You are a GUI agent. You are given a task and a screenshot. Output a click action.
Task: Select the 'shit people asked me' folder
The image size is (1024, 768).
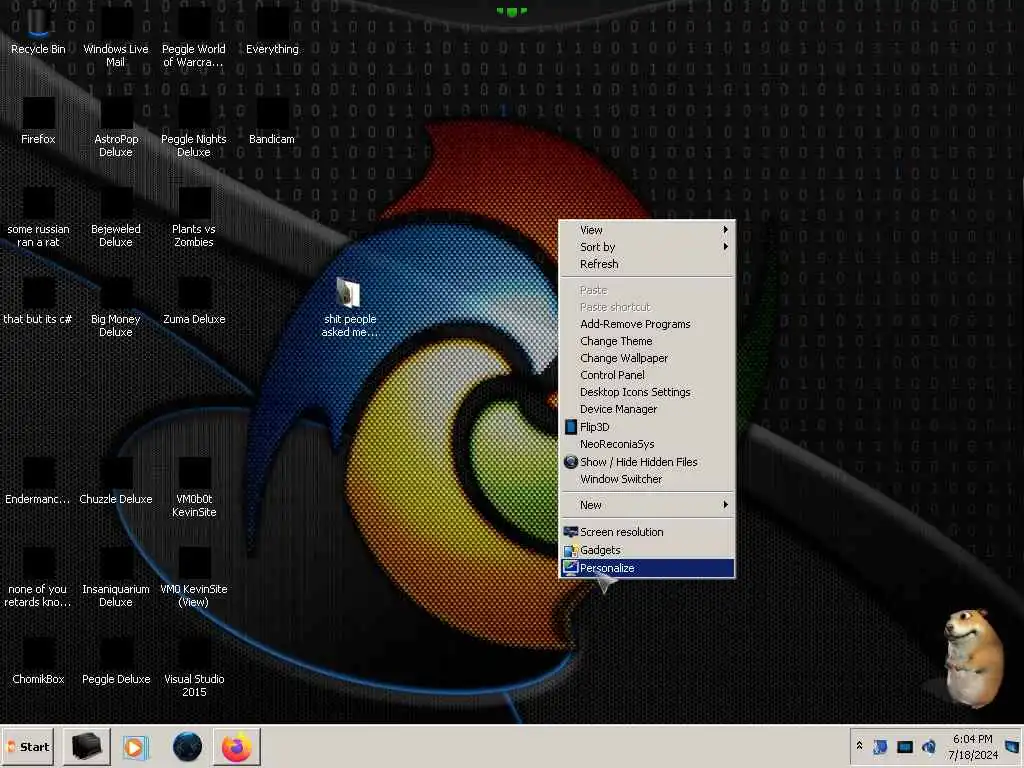click(349, 307)
